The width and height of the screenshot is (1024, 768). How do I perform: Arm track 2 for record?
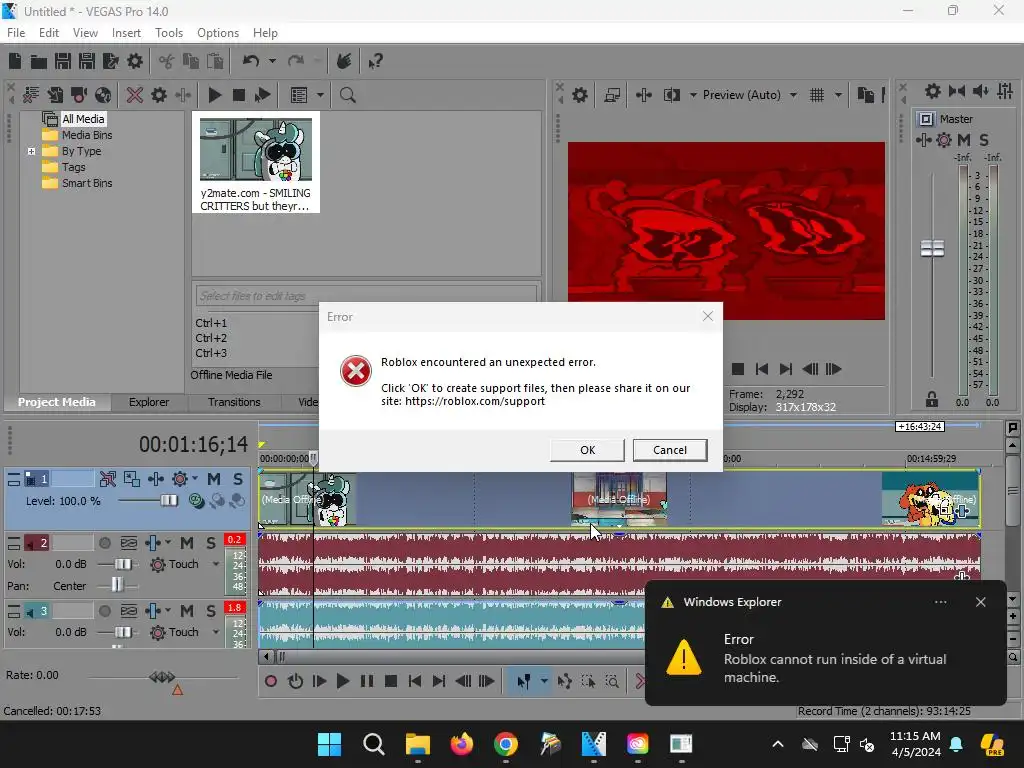(x=104, y=543)
